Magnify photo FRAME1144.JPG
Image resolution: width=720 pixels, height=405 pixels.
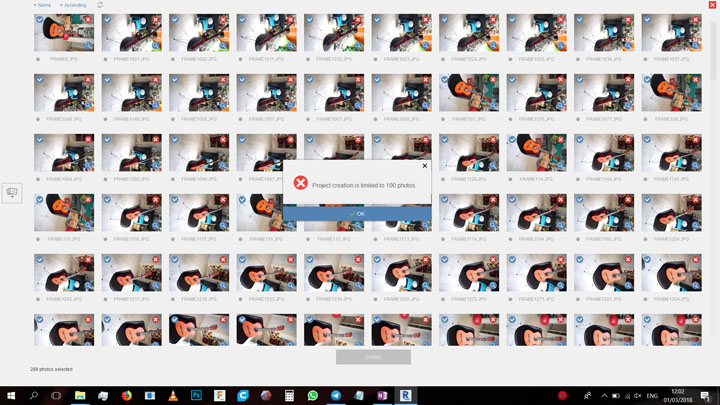click(628, 165)
